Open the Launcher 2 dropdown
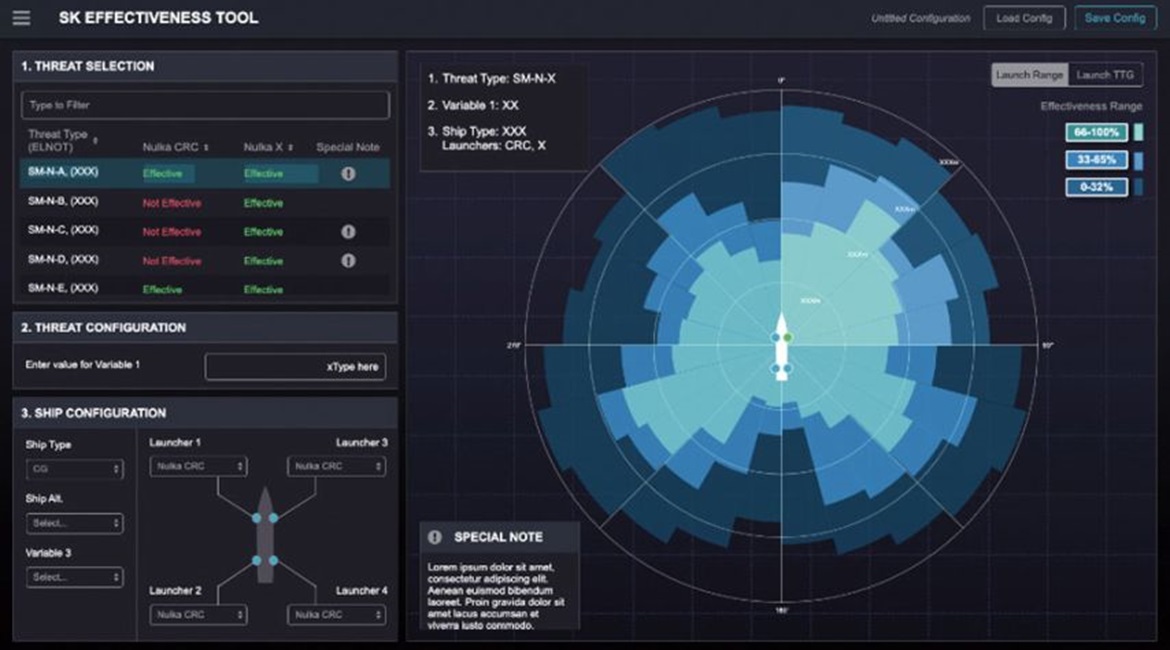Screen dimensions: 1170x650 198,615
